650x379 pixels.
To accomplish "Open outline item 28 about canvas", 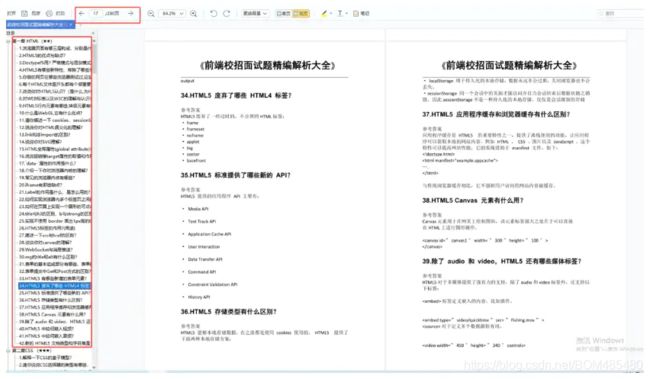I will tap(45, 242).
